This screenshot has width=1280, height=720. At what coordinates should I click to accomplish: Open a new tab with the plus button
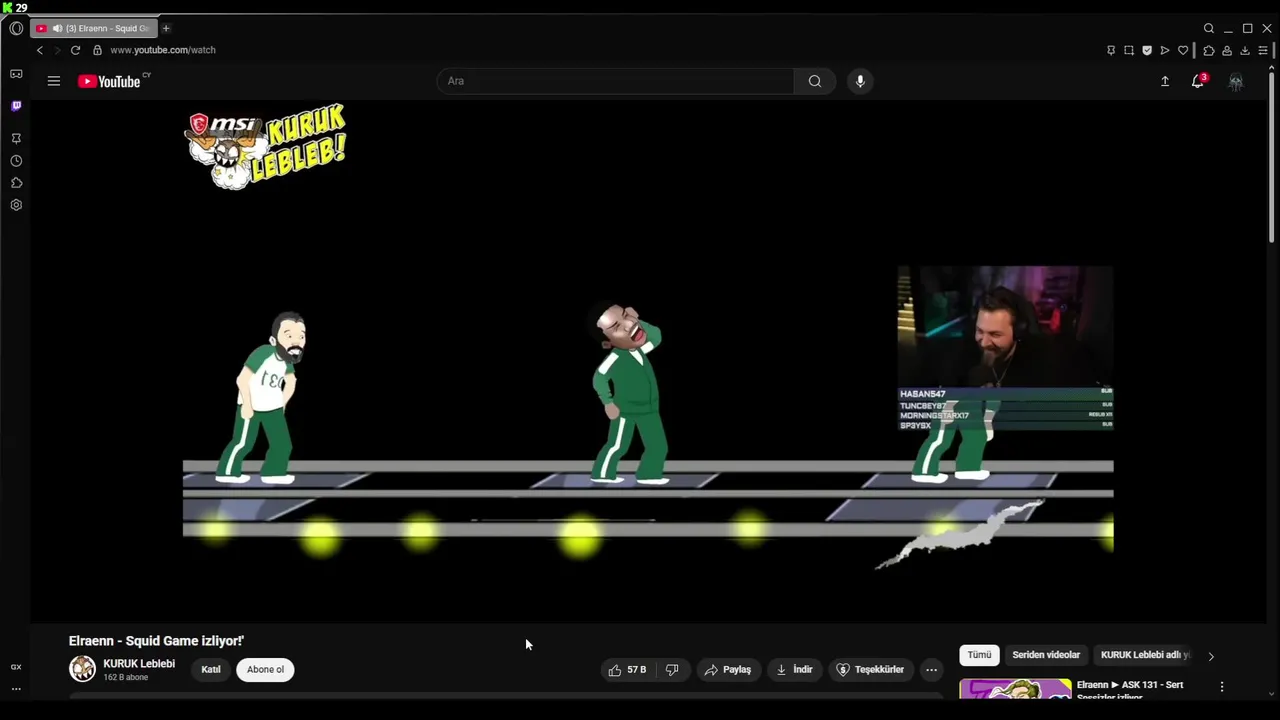coord(166,28)
